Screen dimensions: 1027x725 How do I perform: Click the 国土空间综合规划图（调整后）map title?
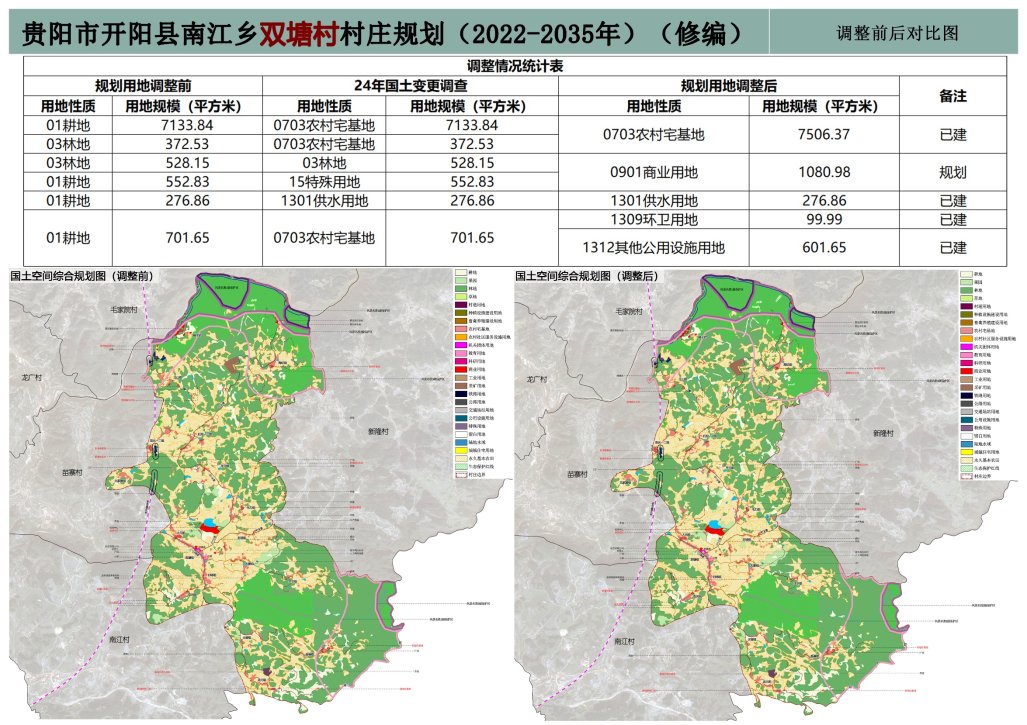click(587, 276)
